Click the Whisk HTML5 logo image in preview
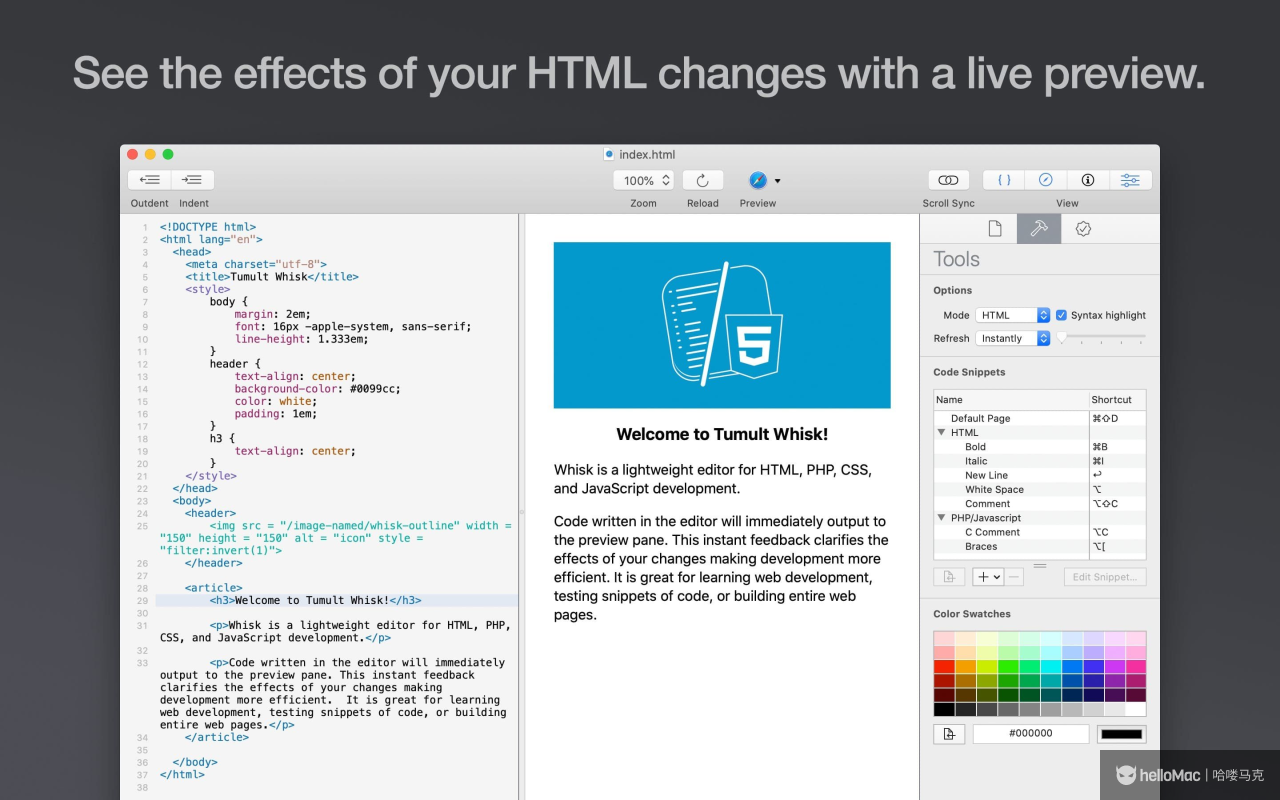The image size is (1280, 800). point(722,325)
